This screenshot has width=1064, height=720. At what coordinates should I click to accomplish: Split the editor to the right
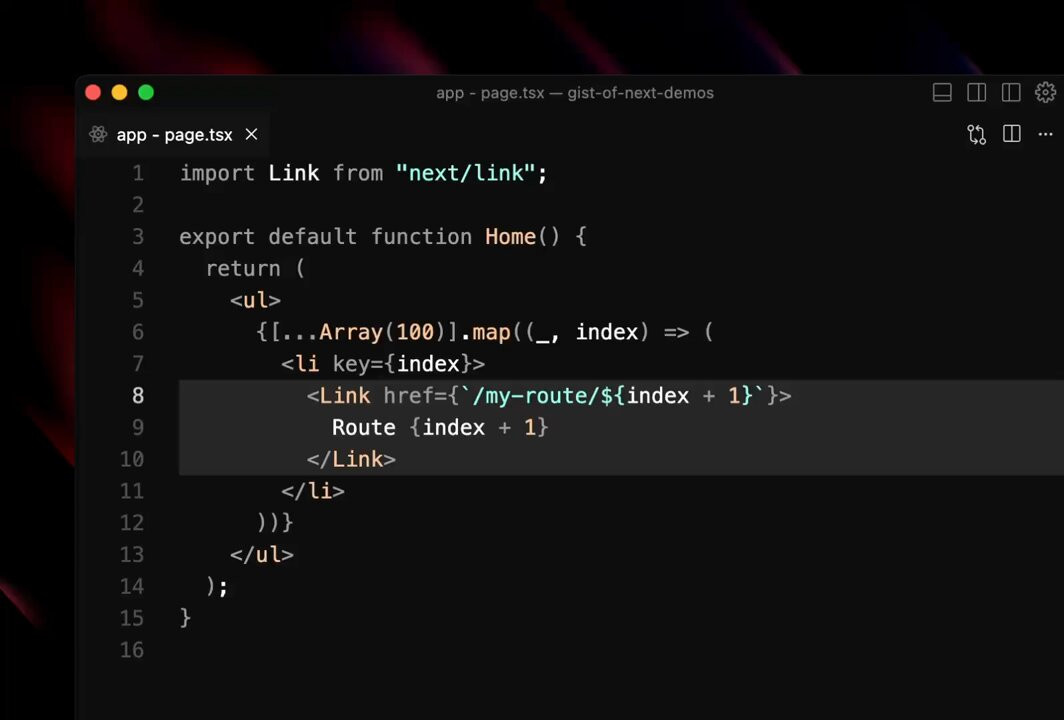pos(1012,134)
